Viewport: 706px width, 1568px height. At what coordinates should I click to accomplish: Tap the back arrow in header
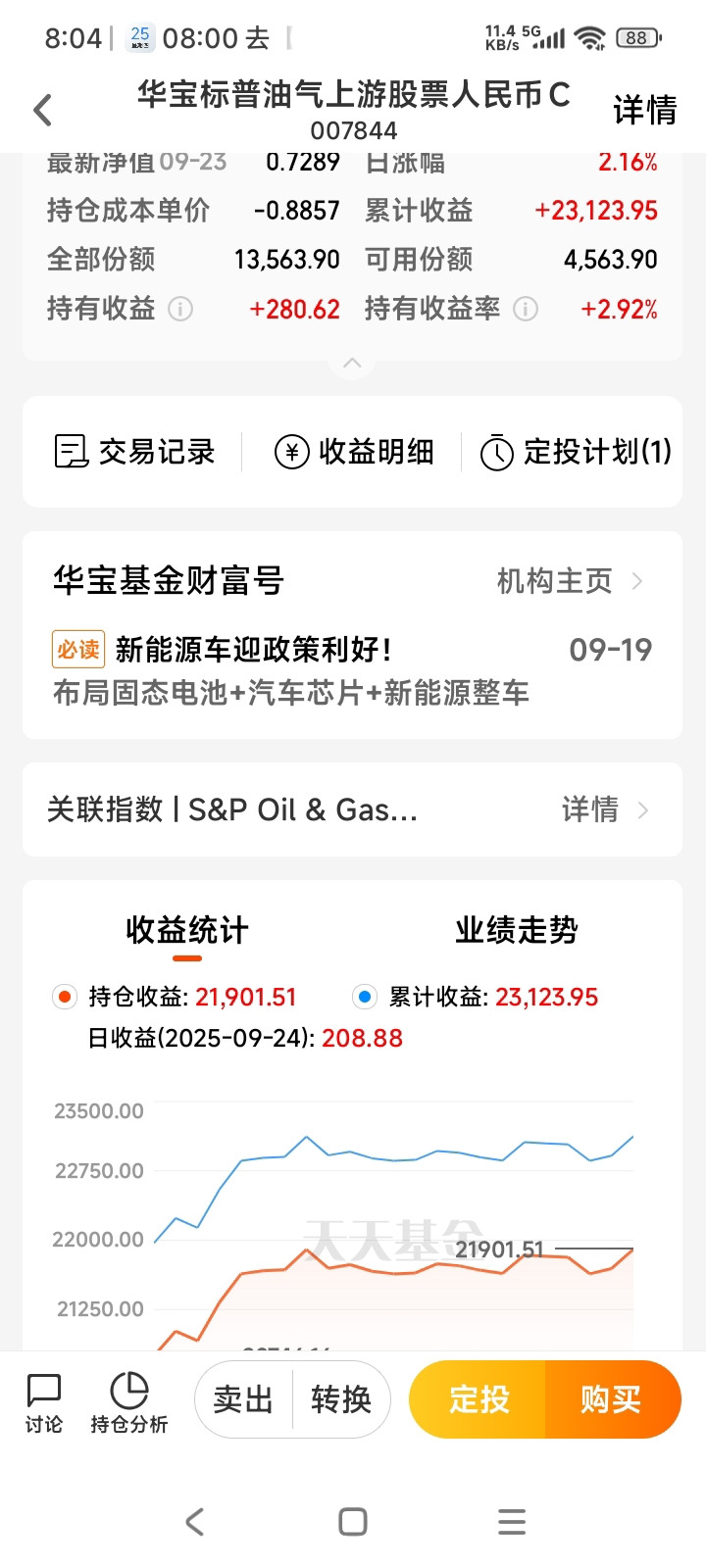tap(42, 110)
